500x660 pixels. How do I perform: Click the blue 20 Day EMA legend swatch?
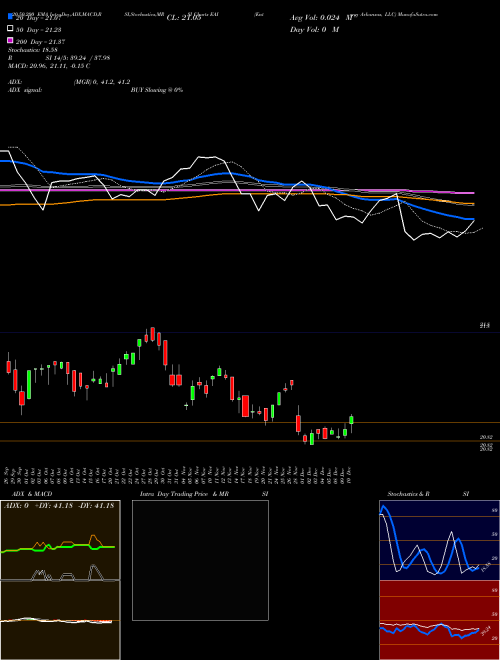[x=10, y=17]
